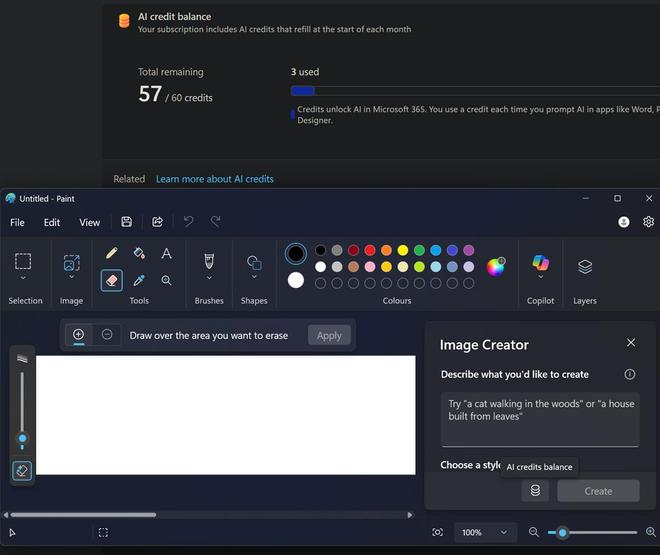This screenshot has width=660, height=555.
Task: Click the Save icon
Action: tap(126, 222)
